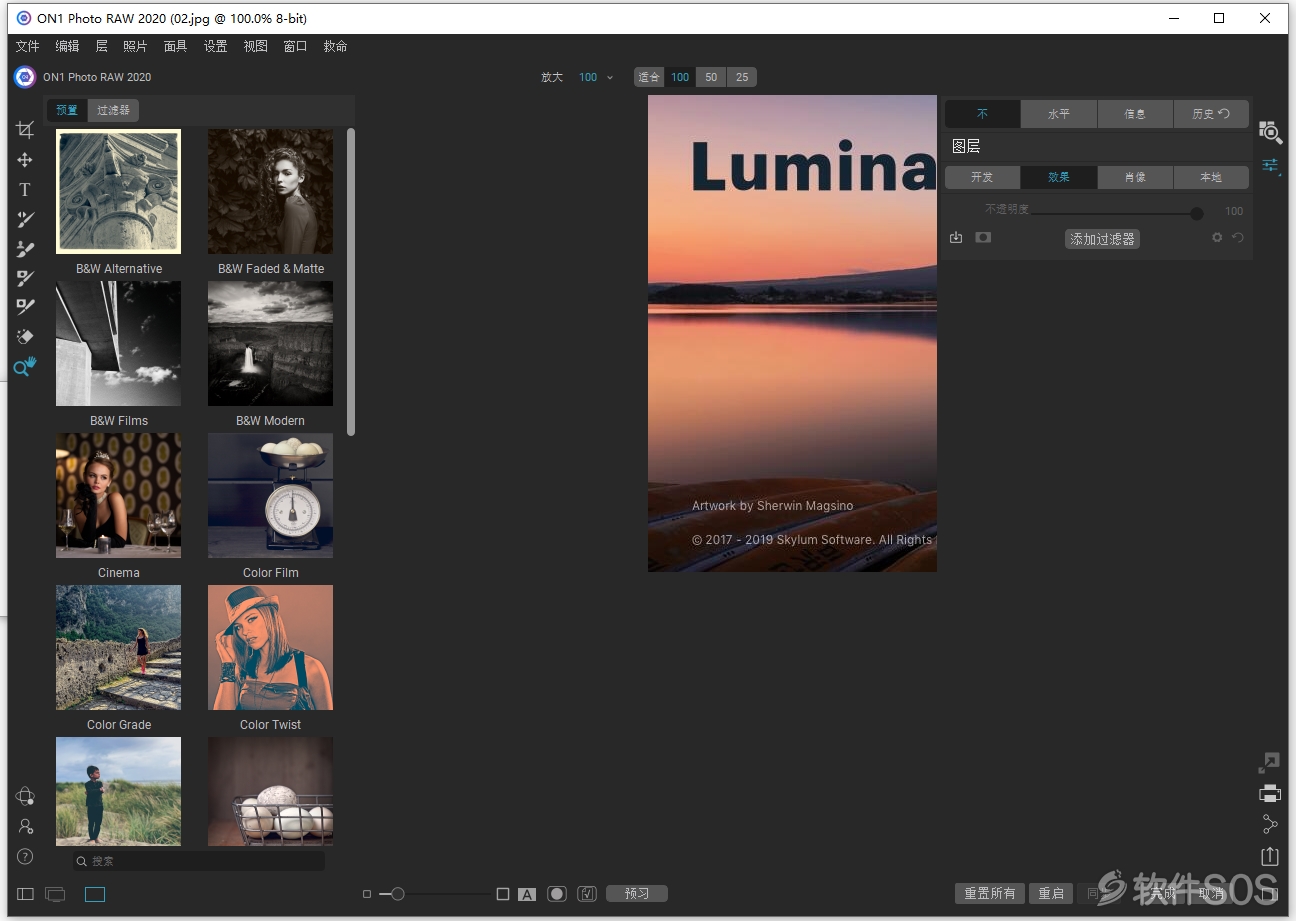Click the Export icon on right sidebar

(x=1269, y=856)
